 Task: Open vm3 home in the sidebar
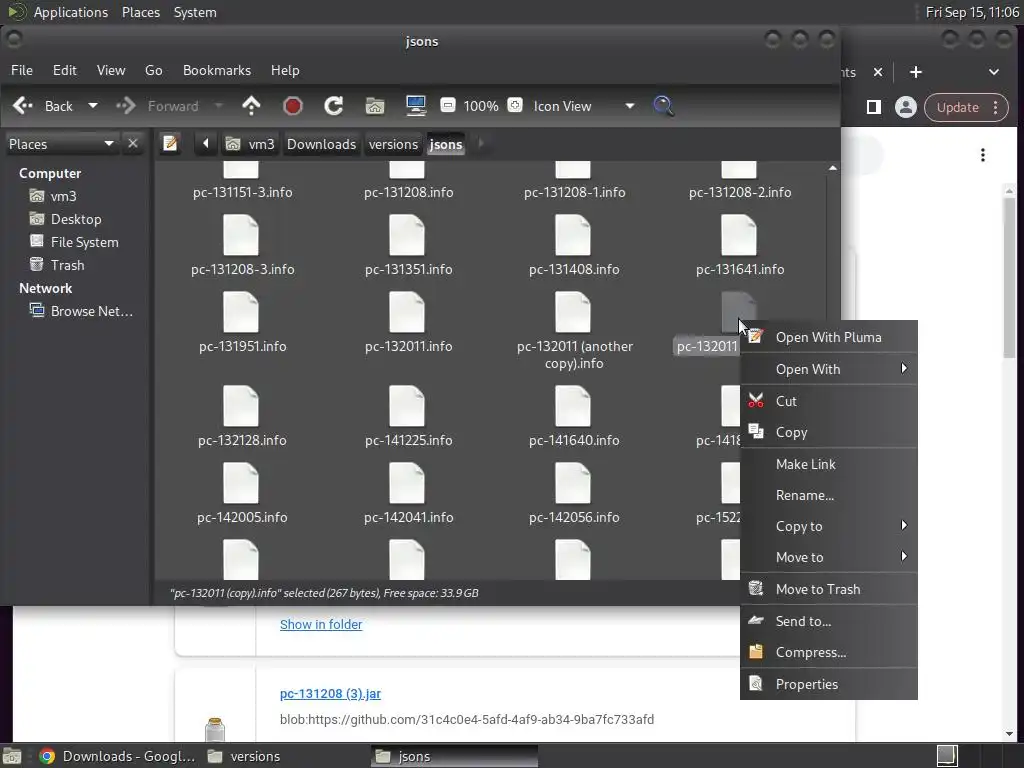63,196
